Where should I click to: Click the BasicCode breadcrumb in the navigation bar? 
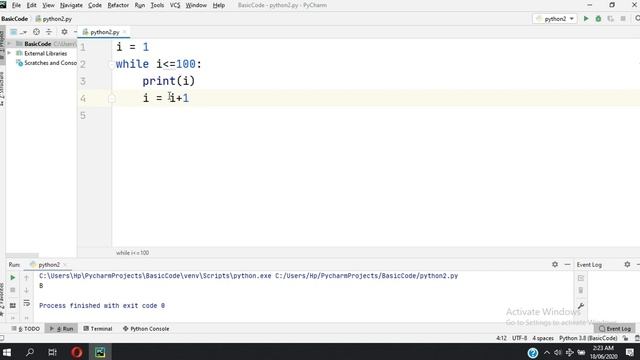[15, 19]
